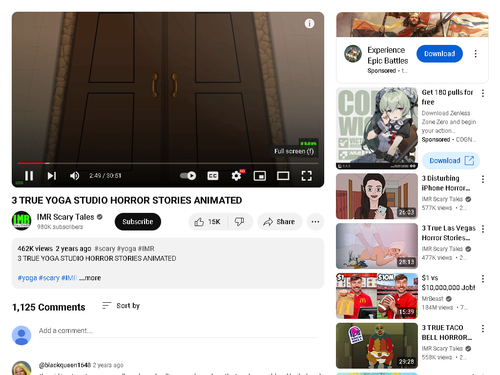Pause the video playback
Image resolution: width=500 pixels, height=375 pixels.
[29, 176]
